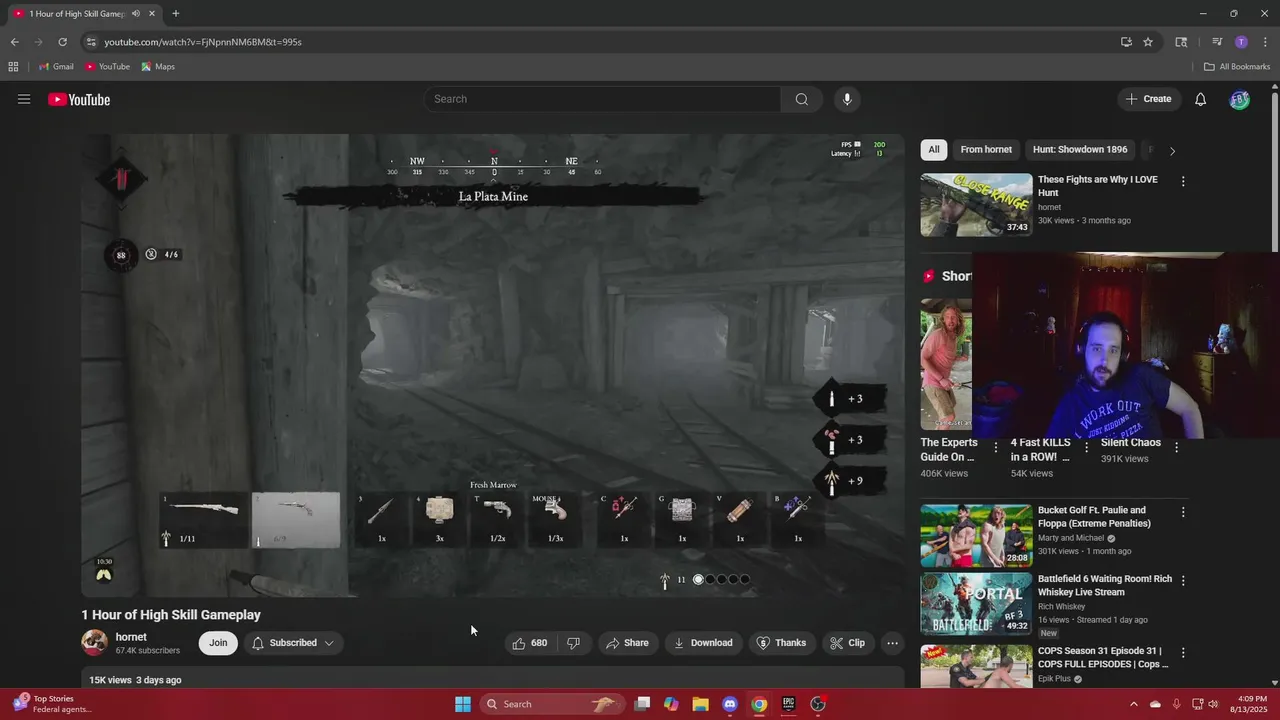Open OBS Studio from the taskbar
The image size is (1280, 720).
pos(818,704)
